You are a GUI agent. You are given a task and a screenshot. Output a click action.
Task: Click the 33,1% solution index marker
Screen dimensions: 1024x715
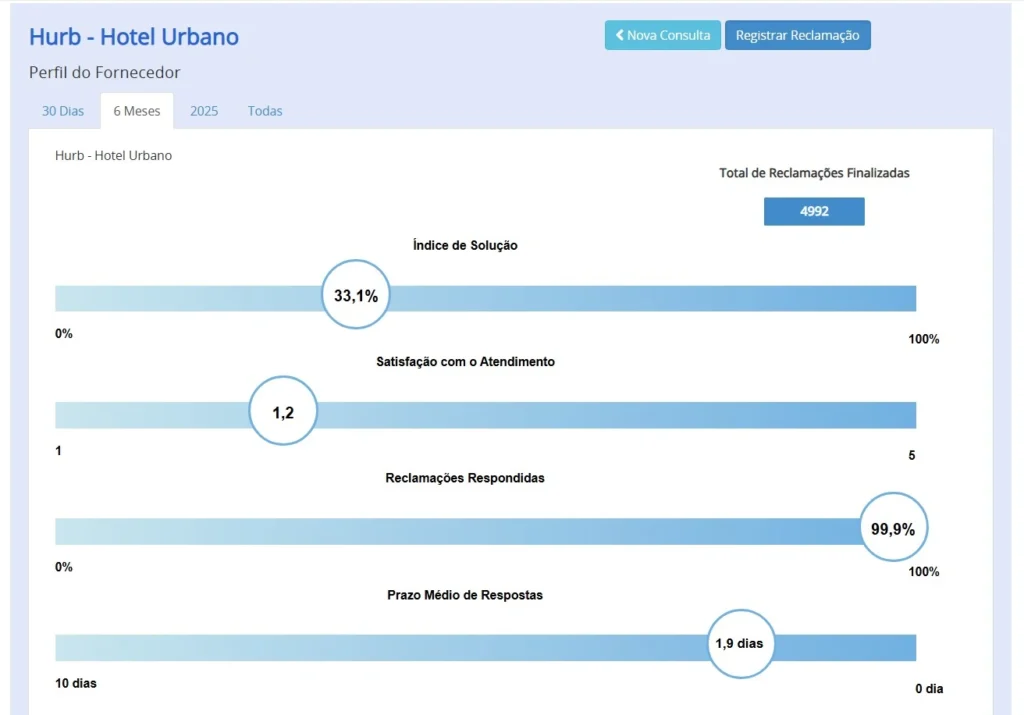(x=356, y=294)
